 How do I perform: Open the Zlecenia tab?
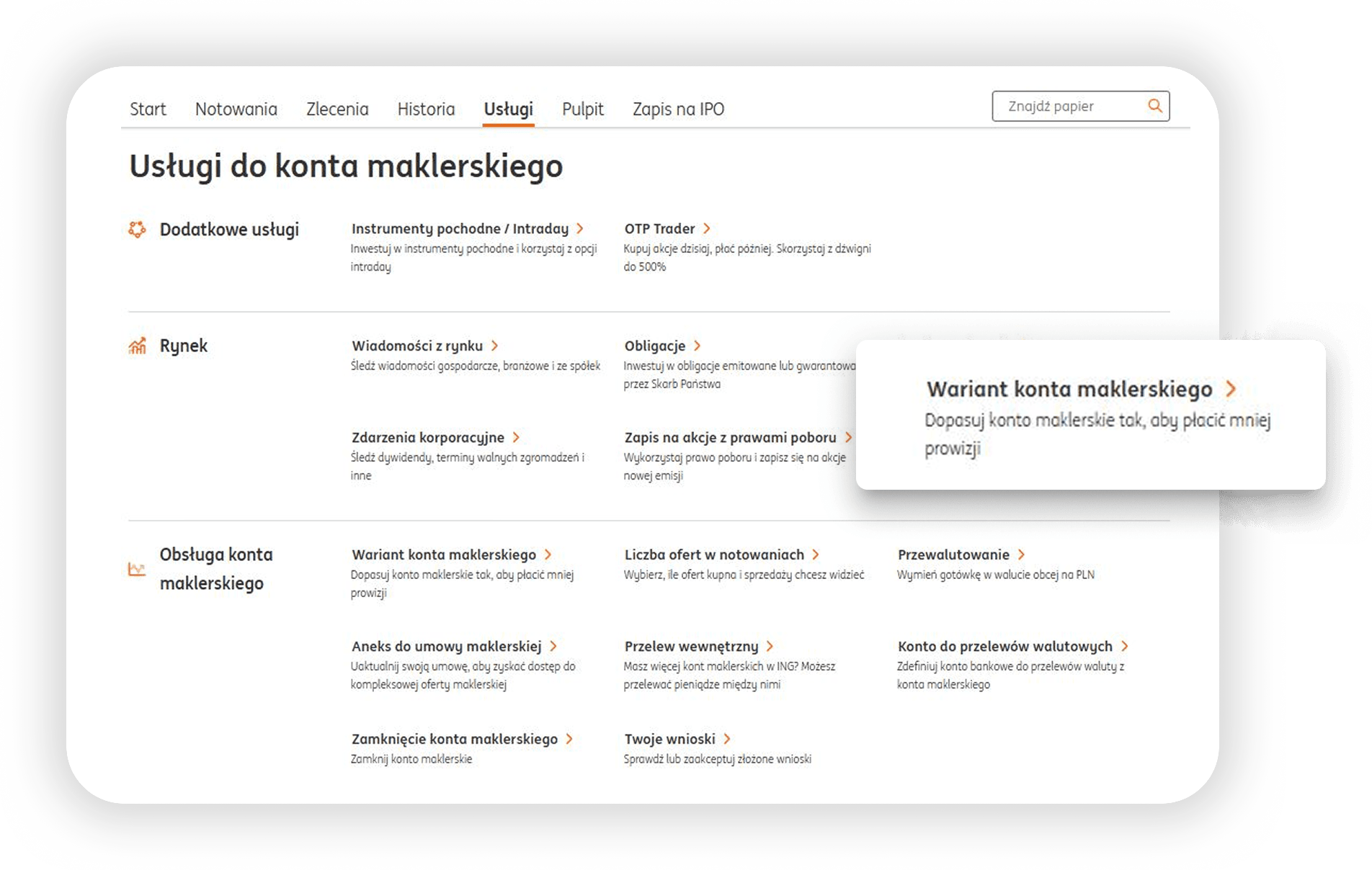point(337,109)
